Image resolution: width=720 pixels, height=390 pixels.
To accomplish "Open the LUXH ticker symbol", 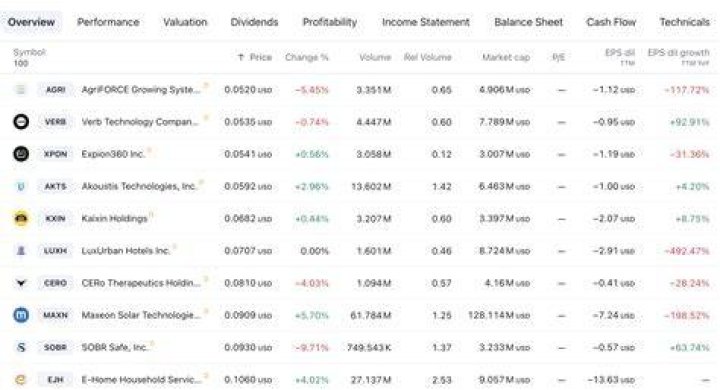I will tap(55, 251).
